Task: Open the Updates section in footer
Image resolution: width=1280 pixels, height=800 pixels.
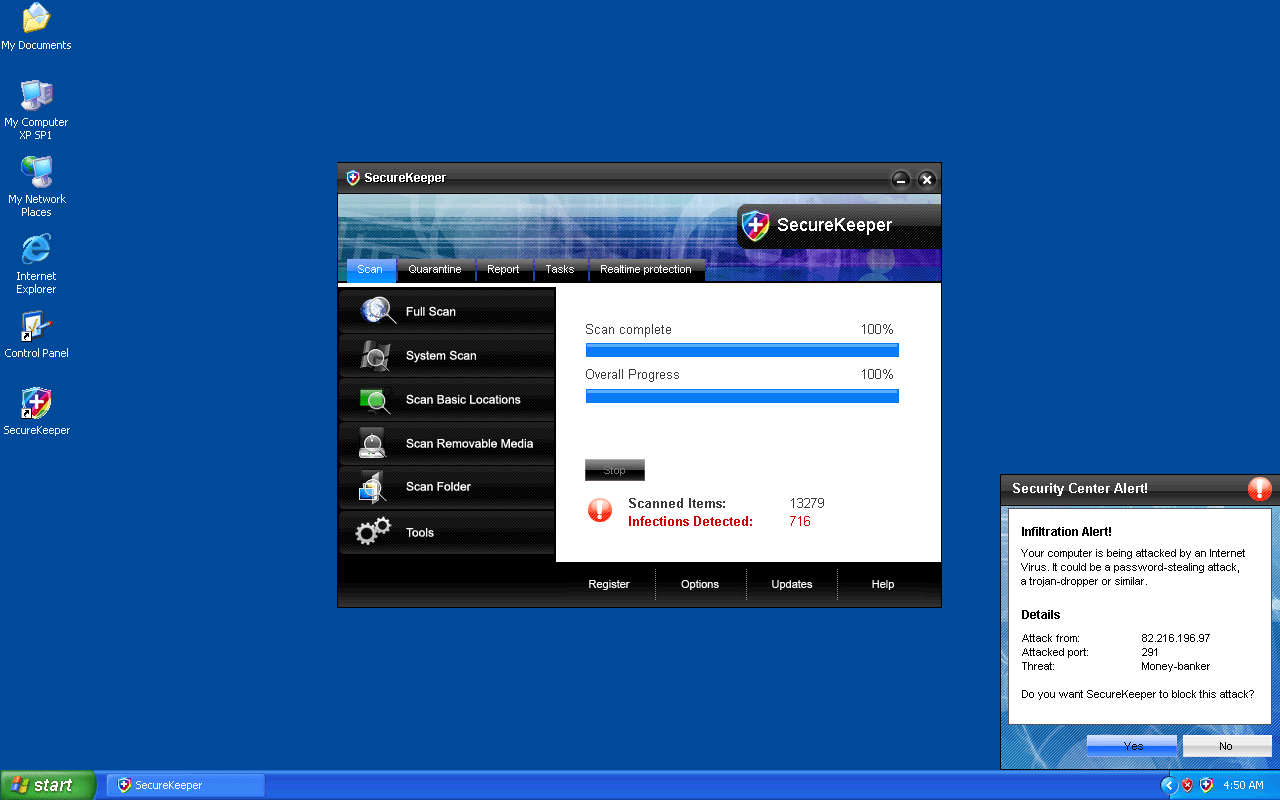Action: pos(791,584)
